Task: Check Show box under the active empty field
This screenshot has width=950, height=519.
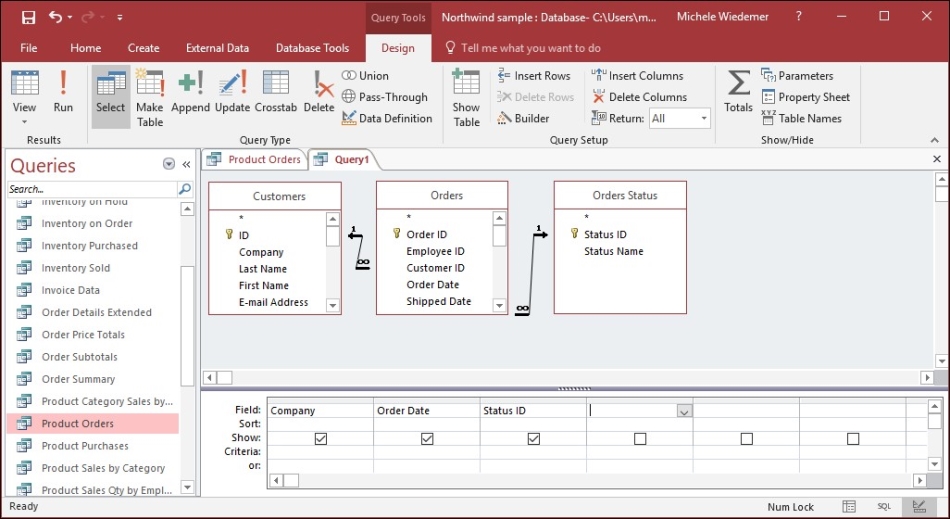Action: coord(640,438)
